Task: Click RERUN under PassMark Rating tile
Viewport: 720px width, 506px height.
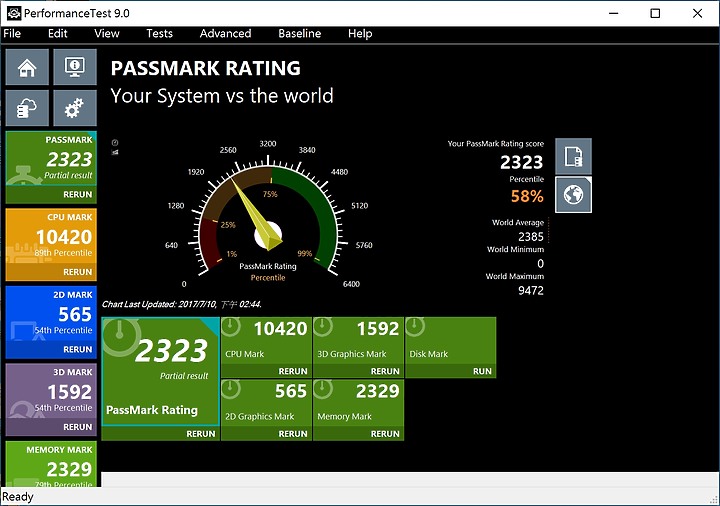Action: (201, 434)
